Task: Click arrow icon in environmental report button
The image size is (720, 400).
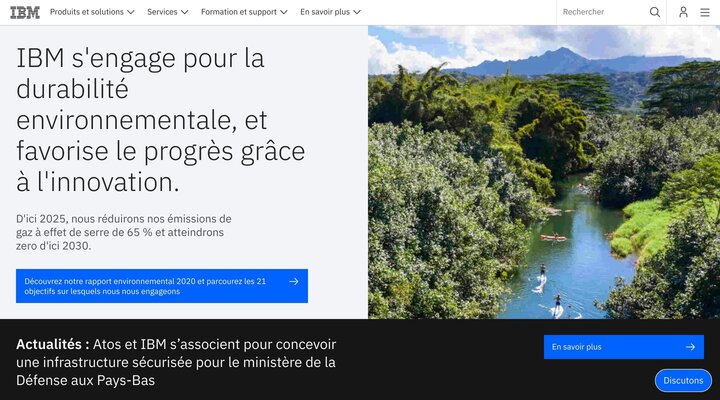Action: point(294,282)
